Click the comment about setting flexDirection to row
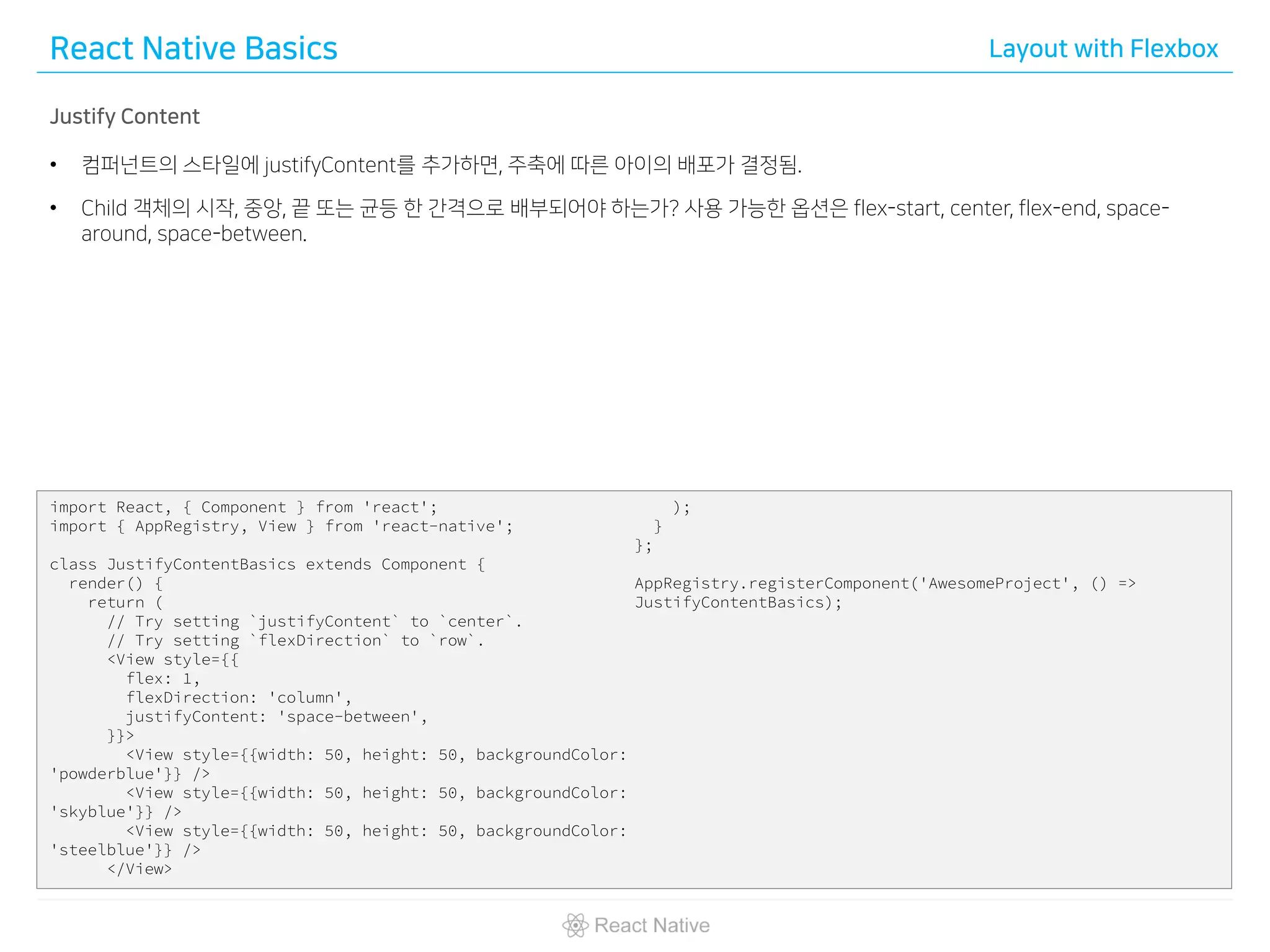Screen dimensions: 1270x952 [x=296, y=641]
